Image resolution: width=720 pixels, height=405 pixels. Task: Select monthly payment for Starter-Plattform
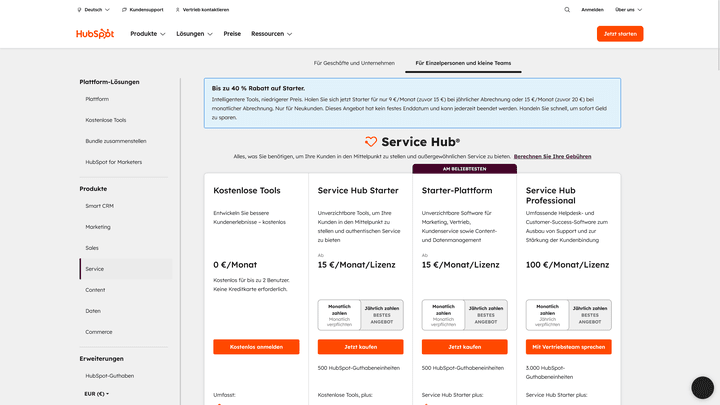coord(444,315)
